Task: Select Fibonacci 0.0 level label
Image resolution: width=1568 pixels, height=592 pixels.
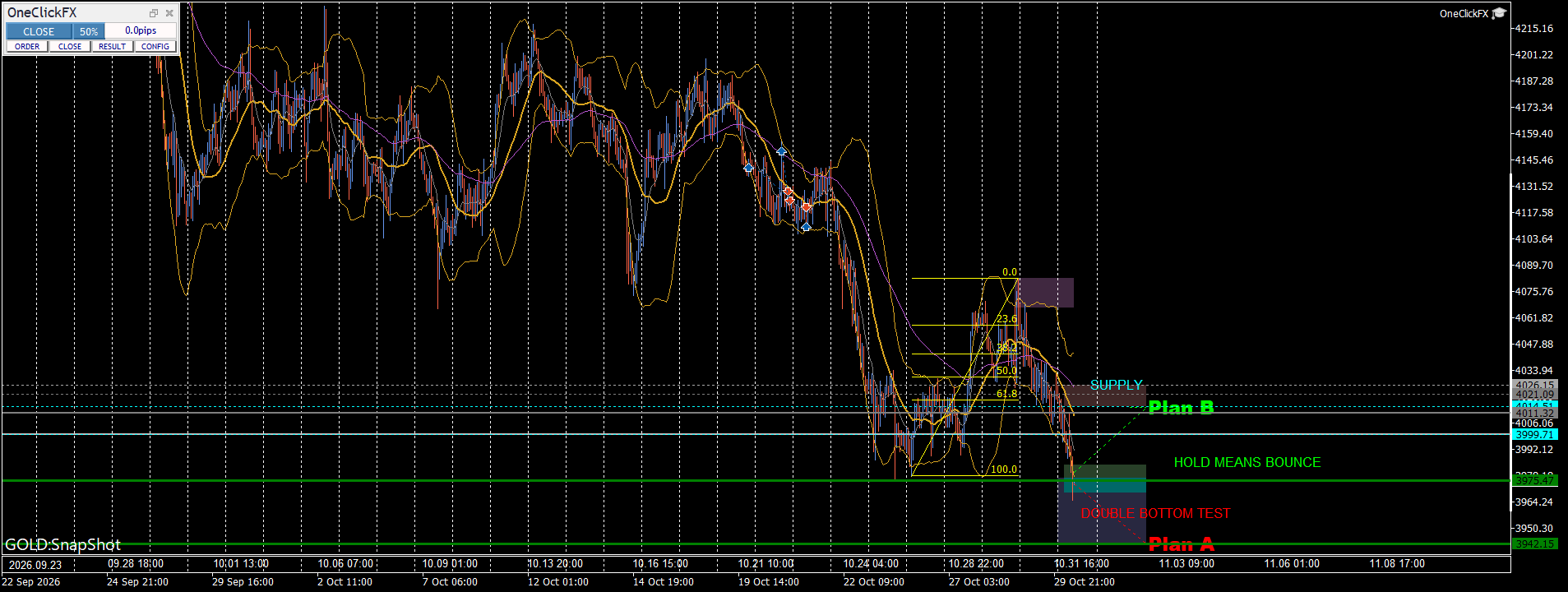Action: [1009, 272]
